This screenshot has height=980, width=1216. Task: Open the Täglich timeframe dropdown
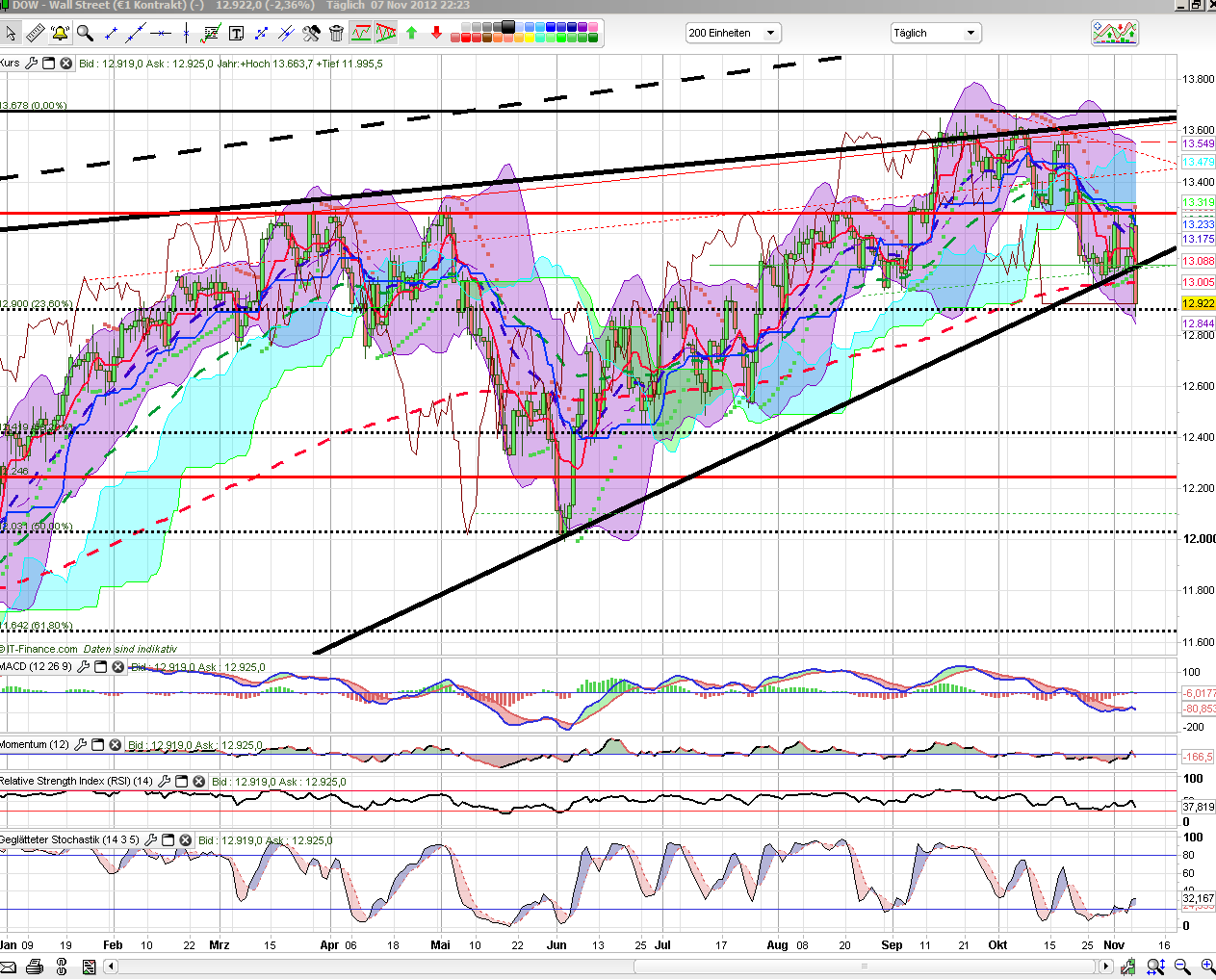pyautogui.click(x=935, y=33)
